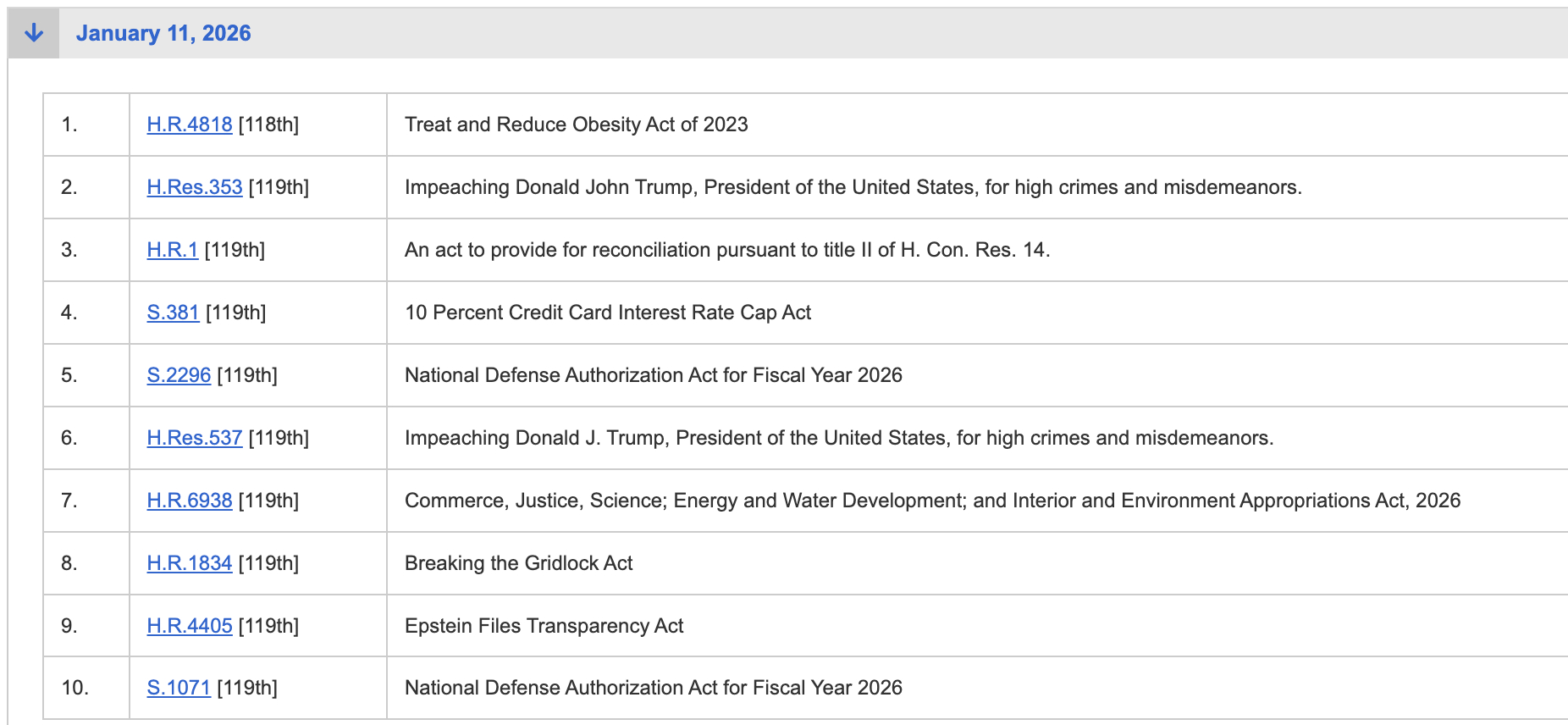Click the row 5 National Defense Authorization title
This screenshot has height=725, width=1568.
[654, 375]
